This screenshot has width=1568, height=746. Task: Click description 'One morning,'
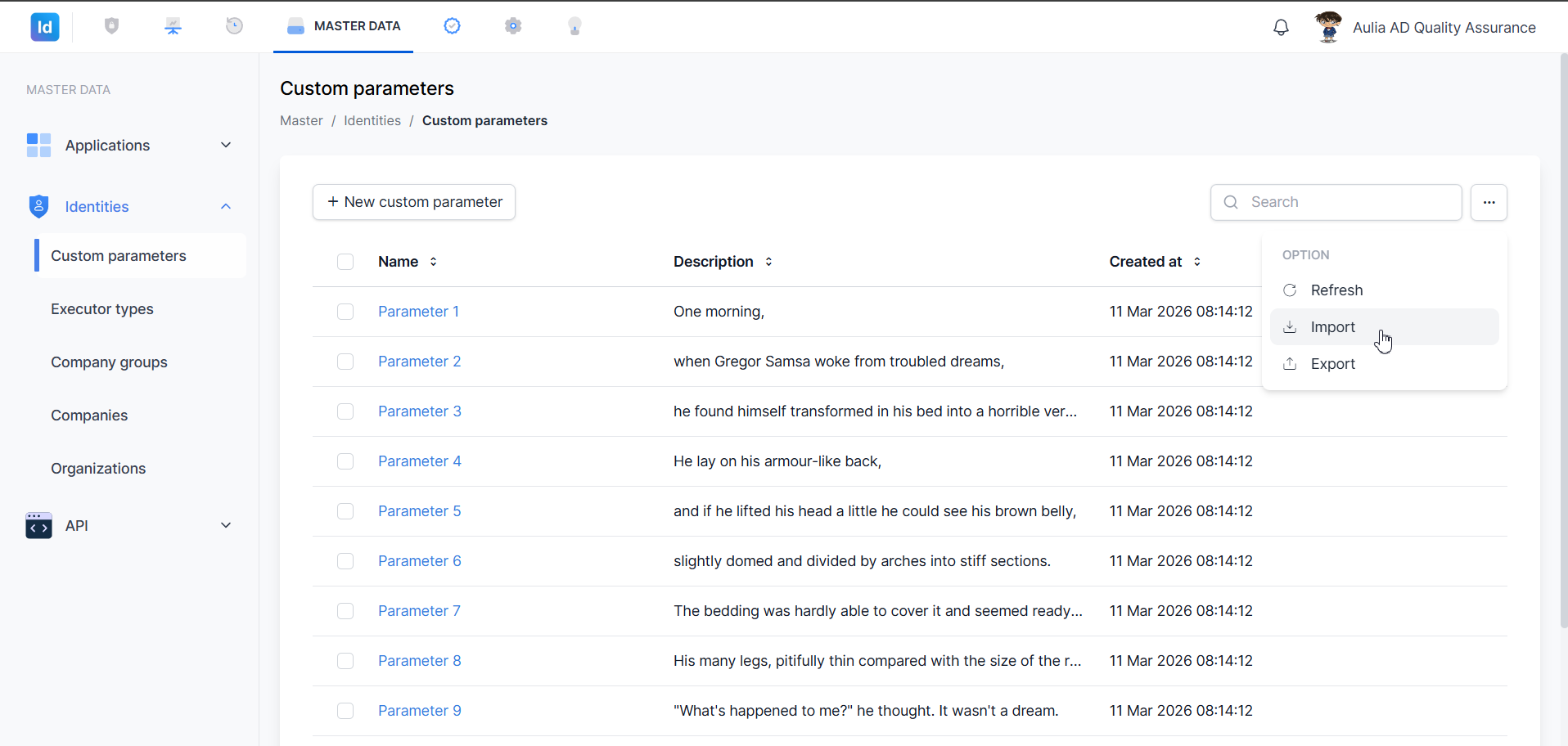click(719, 312)
